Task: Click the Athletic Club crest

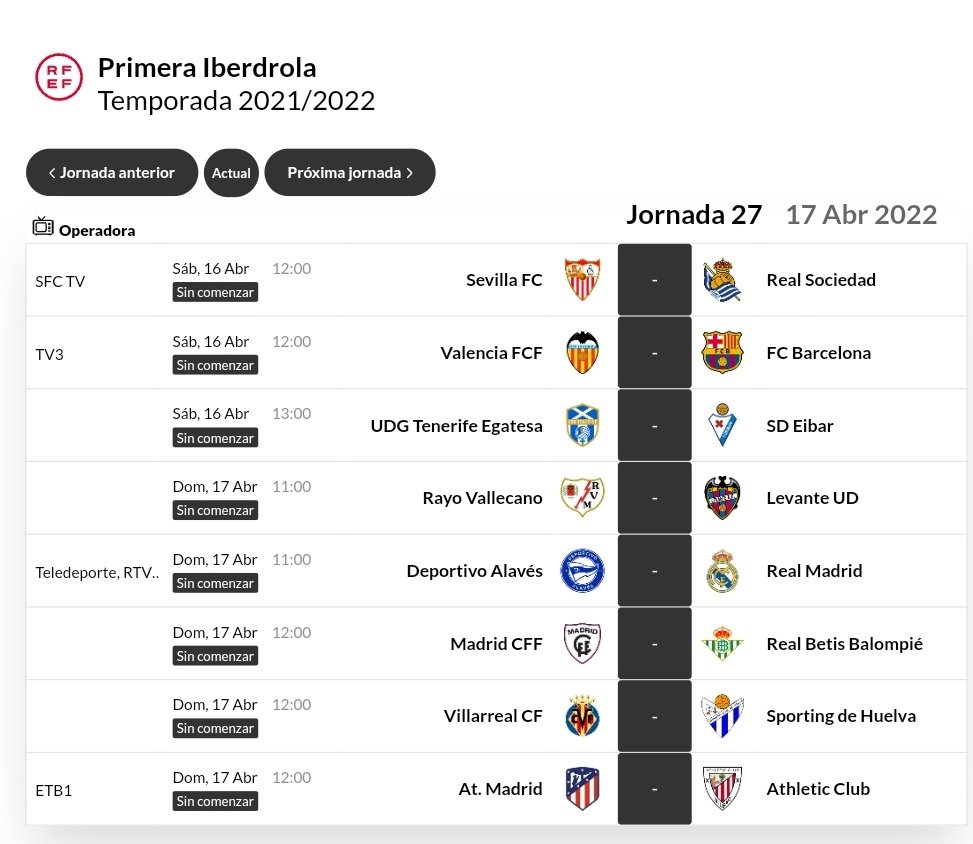Action: click(x=722, y=789)
